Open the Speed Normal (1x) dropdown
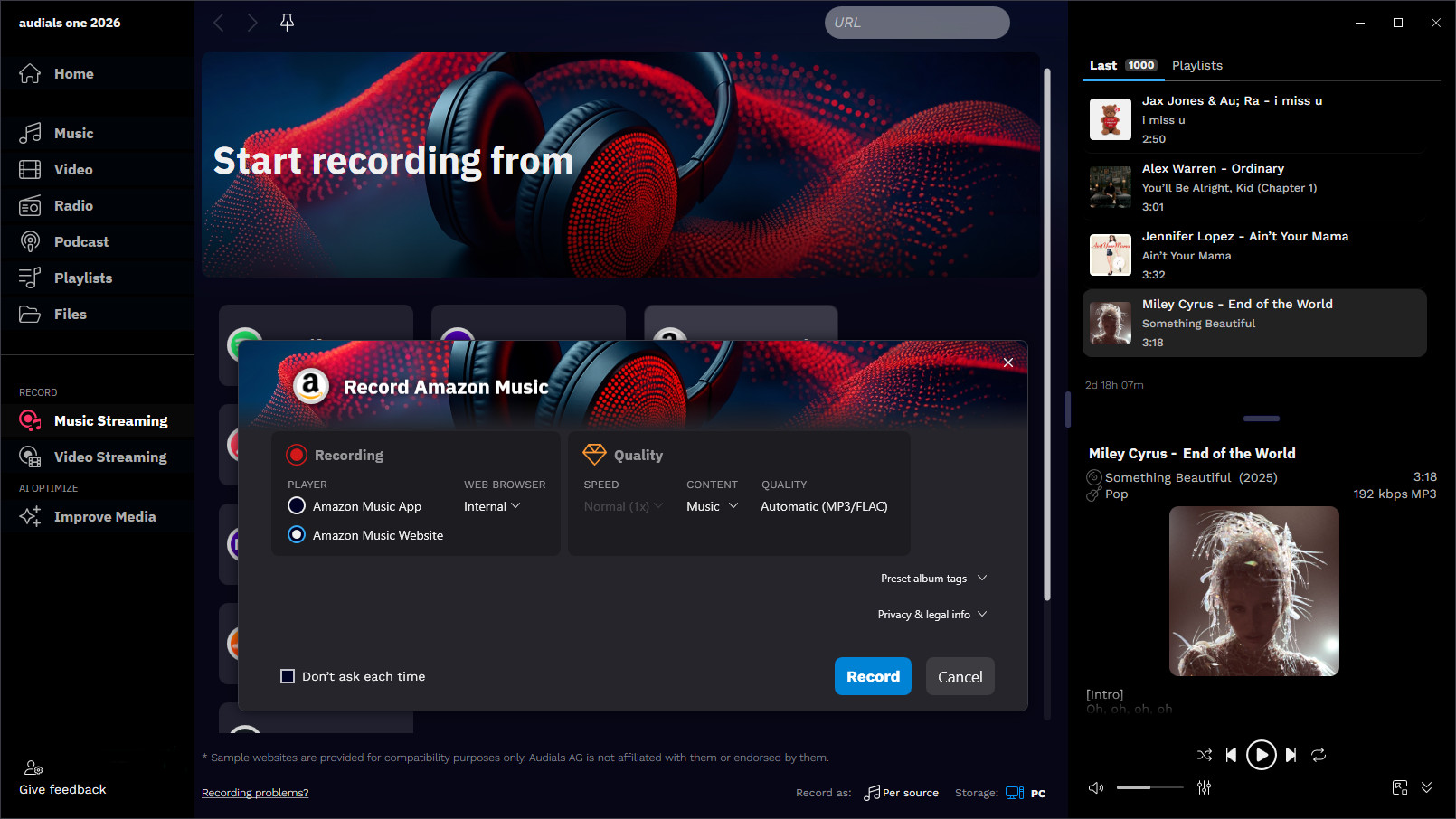 (x=623, y=506)
